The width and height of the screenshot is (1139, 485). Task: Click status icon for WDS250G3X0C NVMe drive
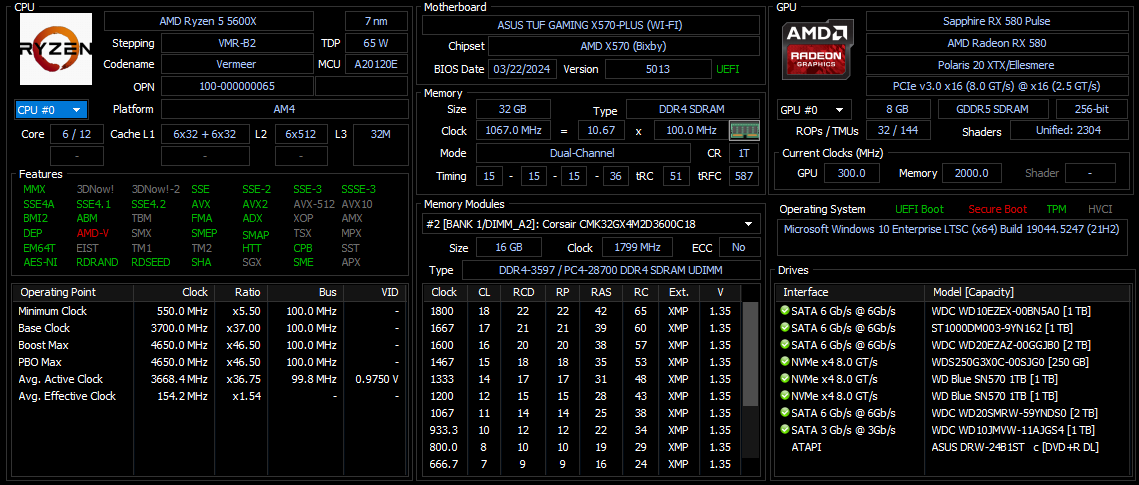point(785,362)
